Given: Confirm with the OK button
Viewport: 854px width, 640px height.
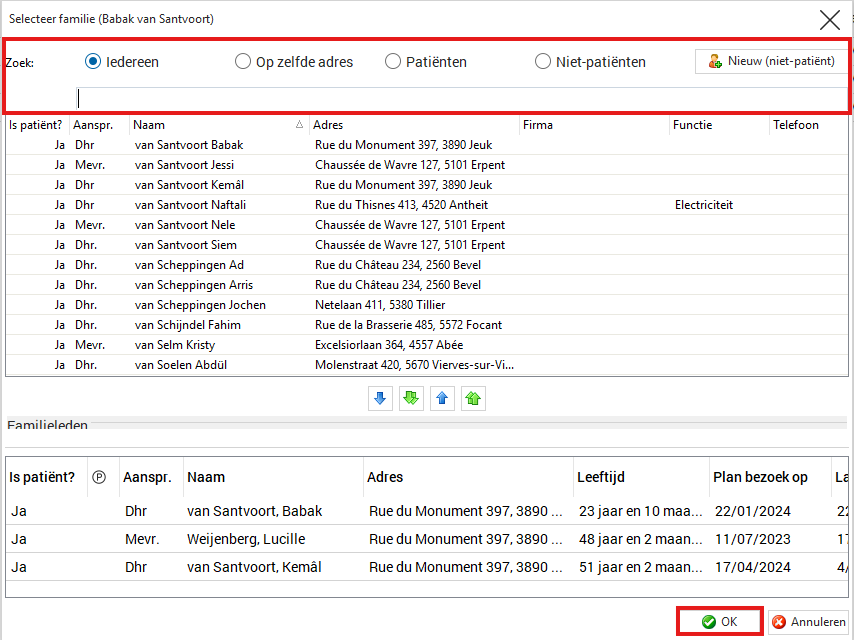Looking at the screenshot, I should click(x=720, y=621).
